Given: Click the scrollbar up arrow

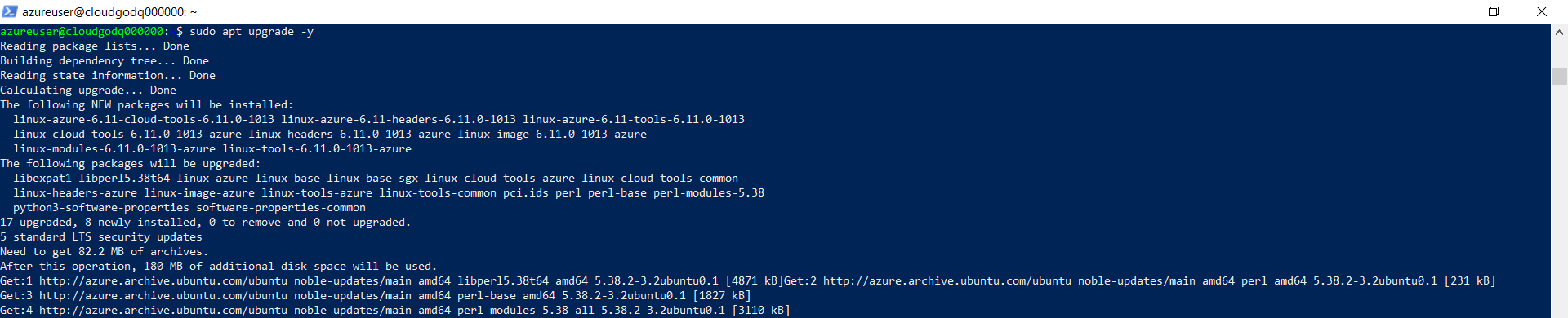Looking at the screenshot, I should pyautogui.click(x=1559, y=33).
